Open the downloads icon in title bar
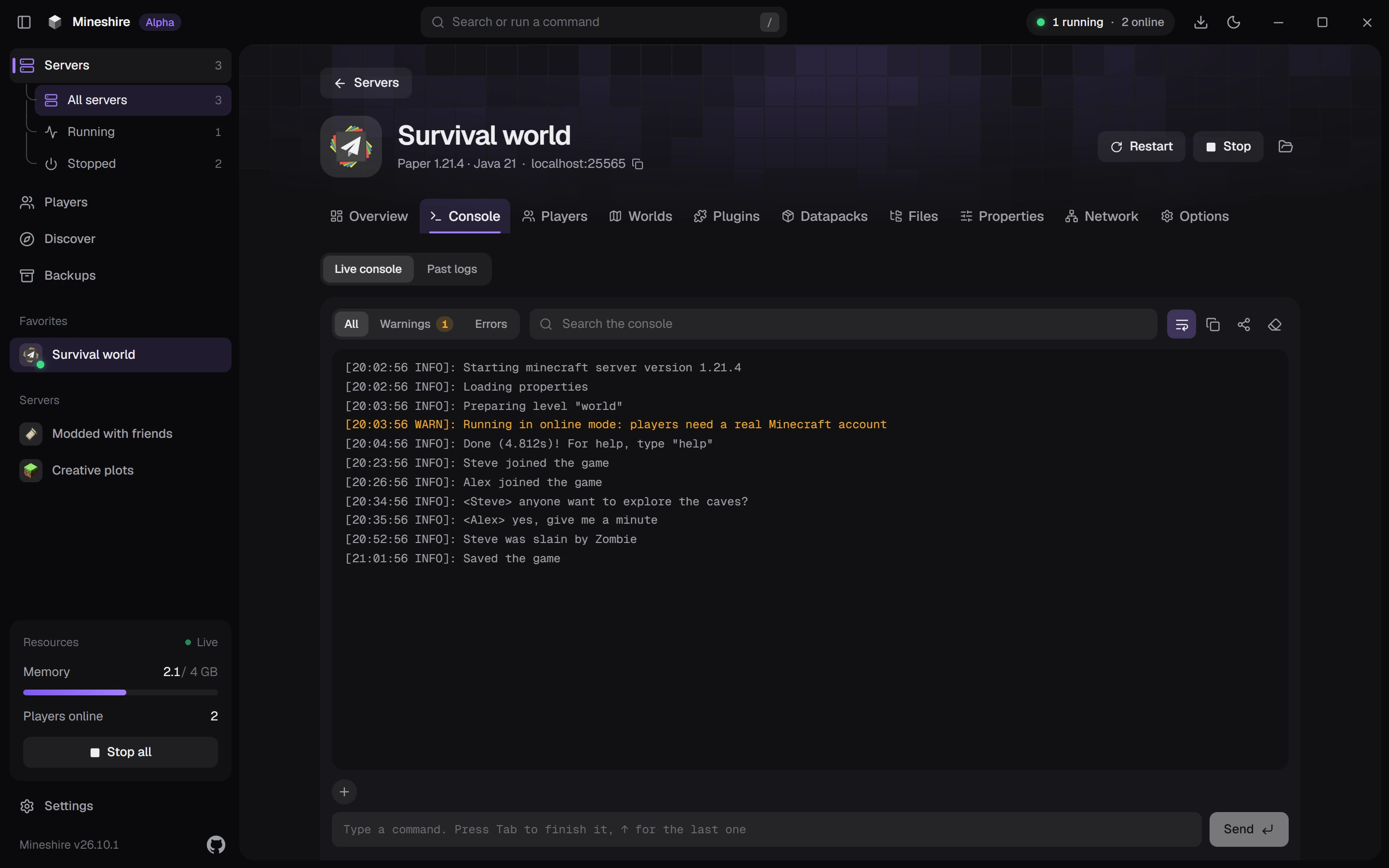Image resolution: width=1389 pixels, height=868 pixels. 1201,22
